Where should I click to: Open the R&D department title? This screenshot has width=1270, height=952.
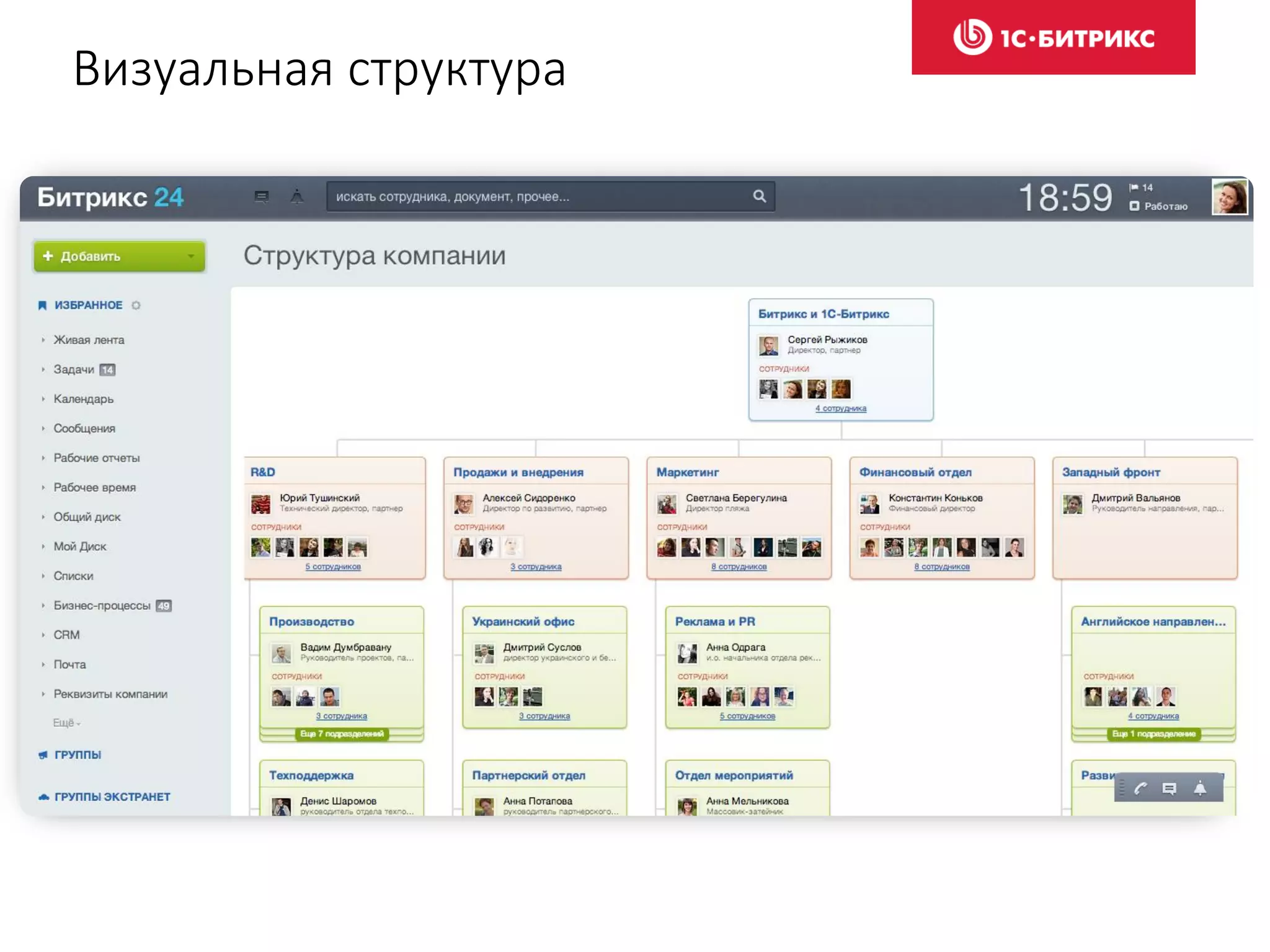263,472
